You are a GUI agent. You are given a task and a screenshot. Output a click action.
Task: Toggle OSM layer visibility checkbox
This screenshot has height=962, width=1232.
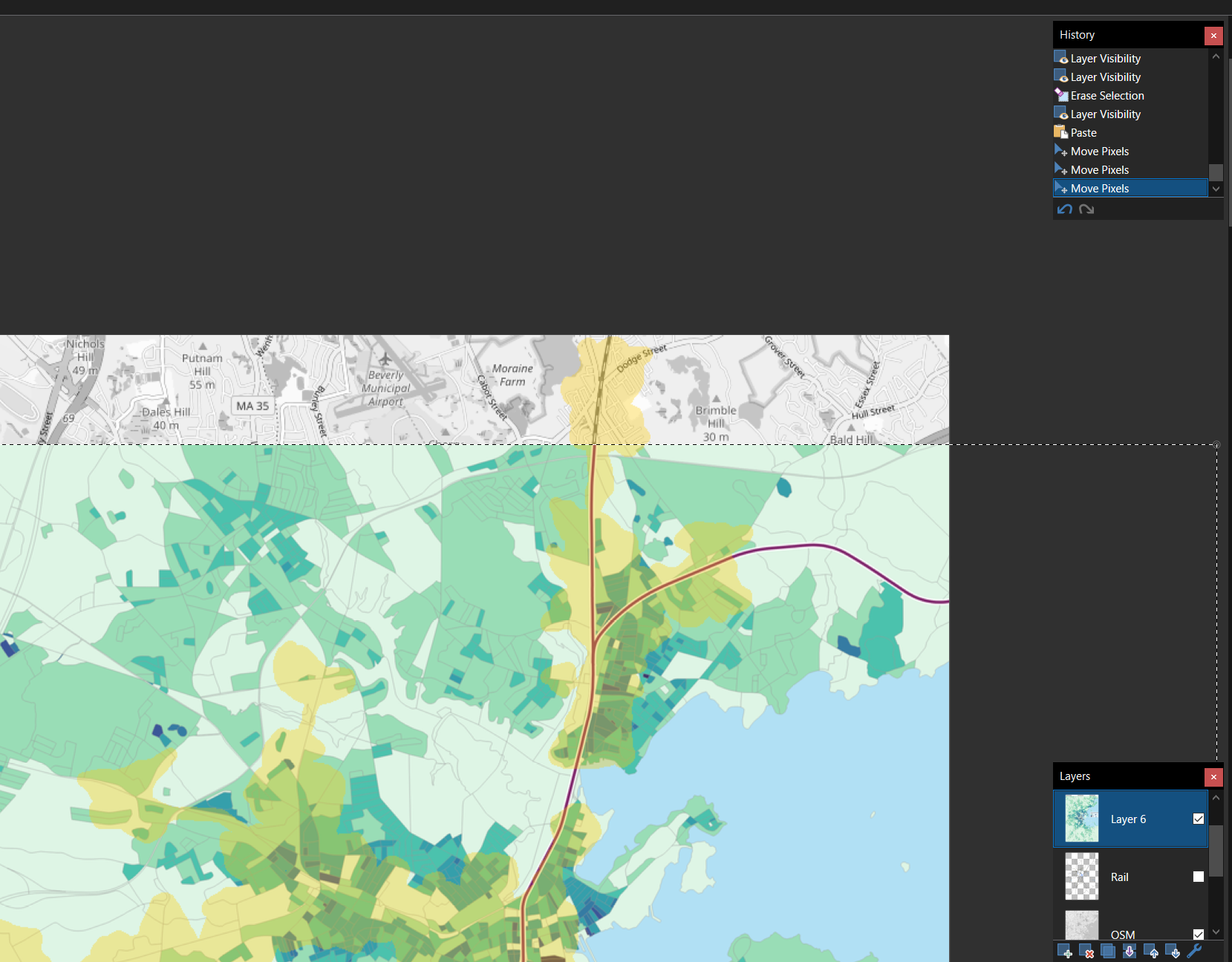coord(1198,934)
